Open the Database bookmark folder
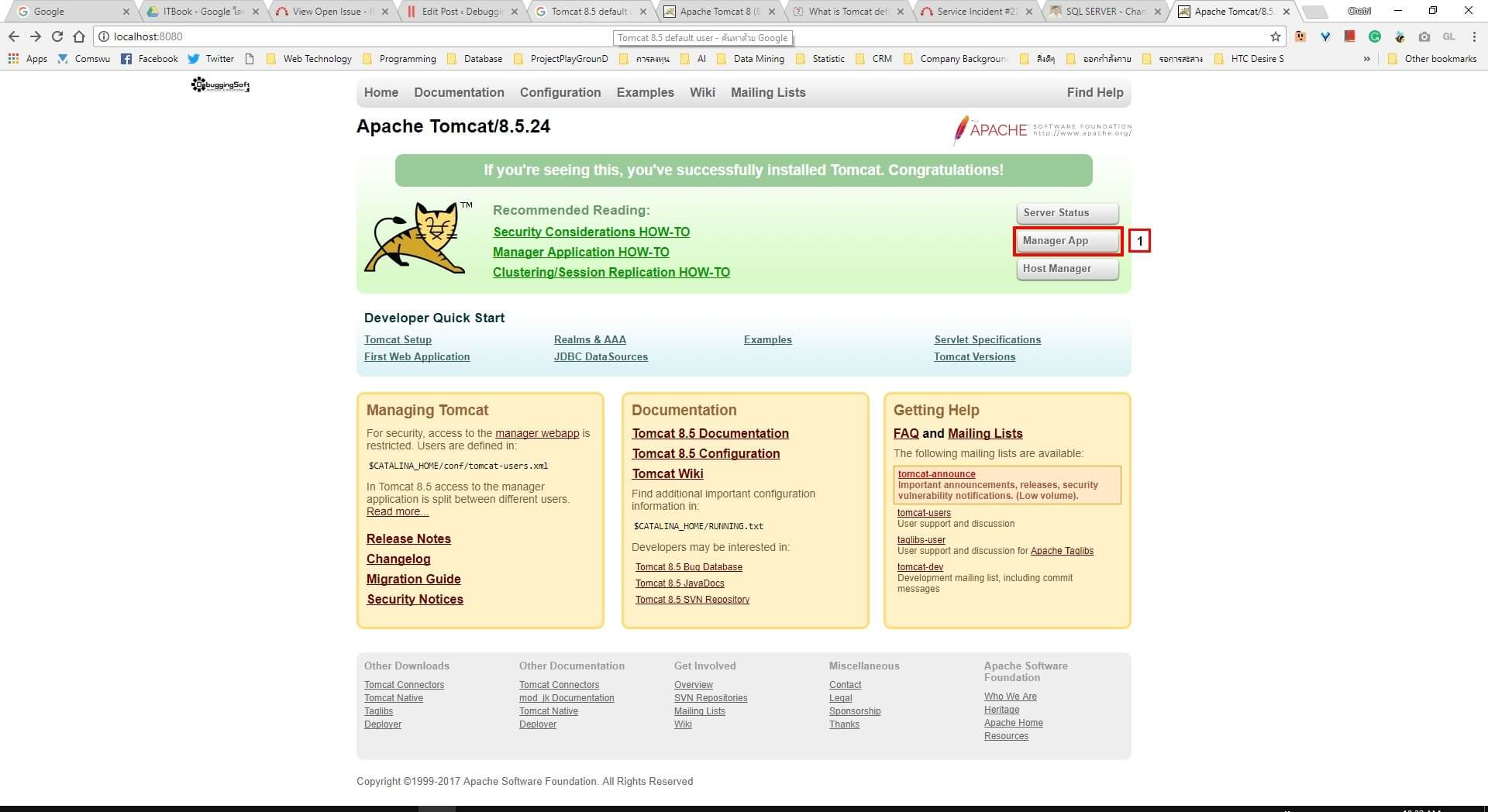The image size is (1488, 812). pyautogui.click(x=474, y=59)
